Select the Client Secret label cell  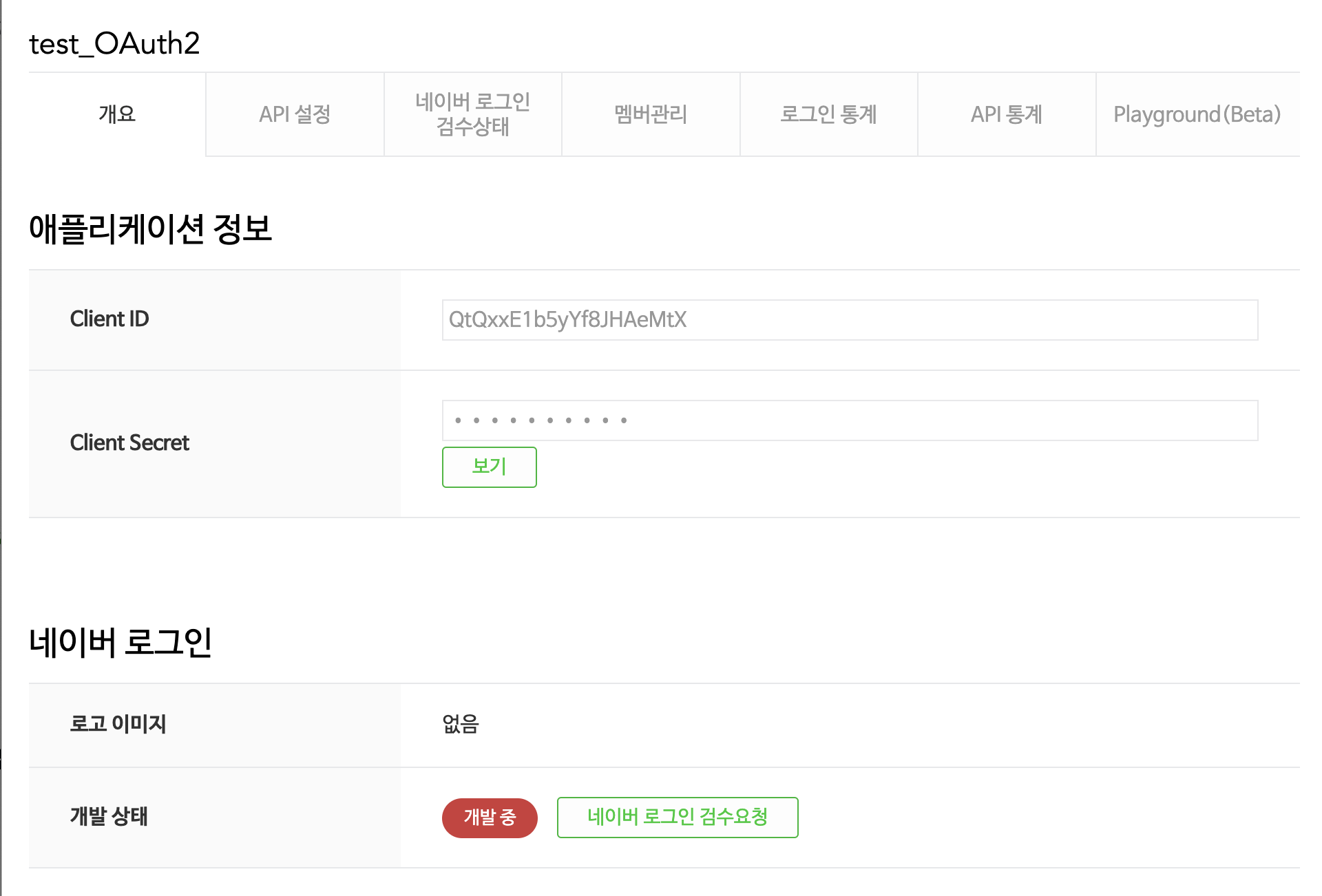[129, 443]
